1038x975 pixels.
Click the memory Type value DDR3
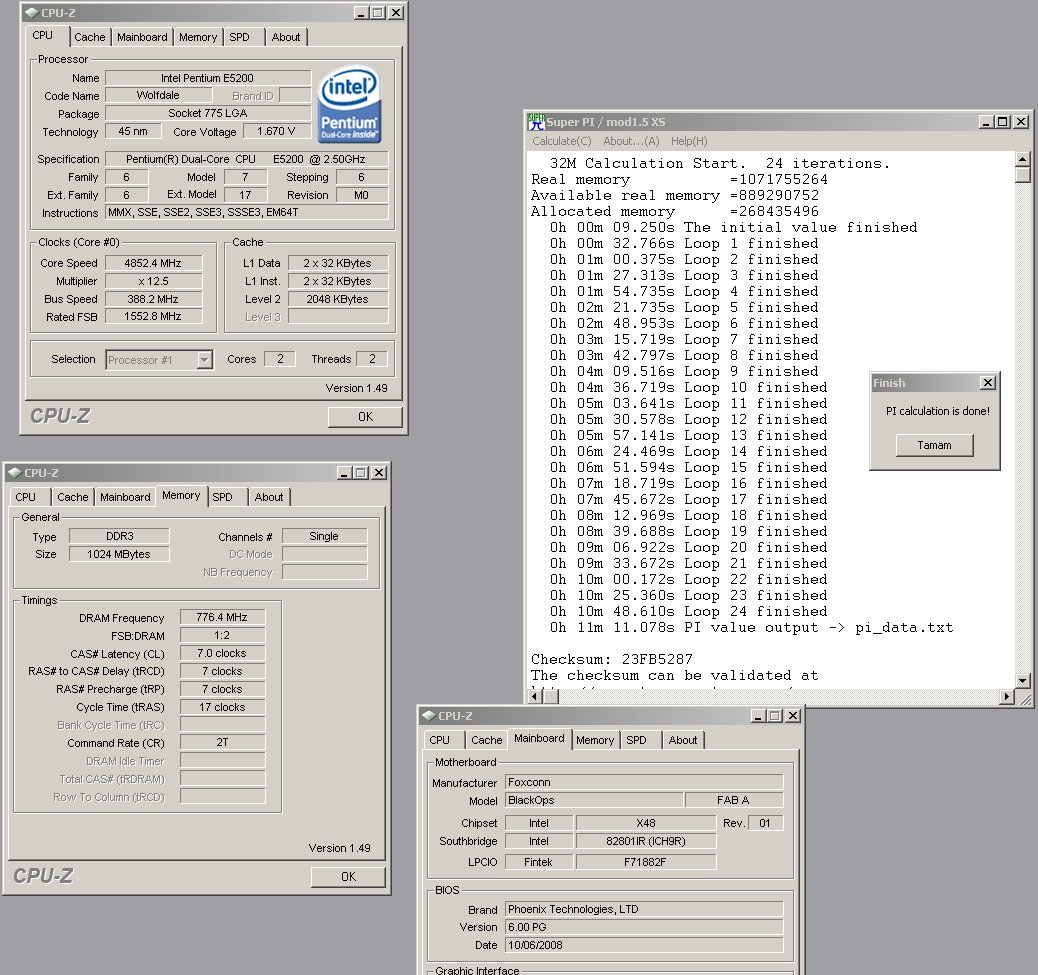(119, 536)
